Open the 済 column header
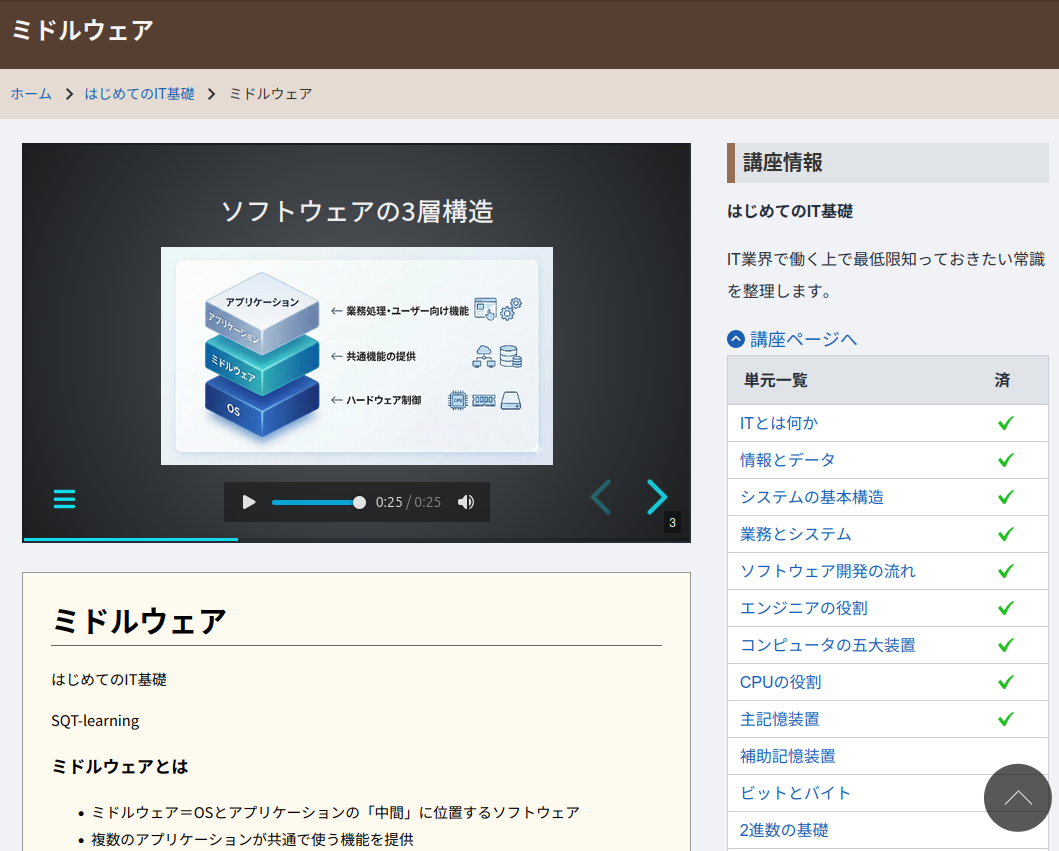Screen dimensions: 1059x851 [1002, 381]
